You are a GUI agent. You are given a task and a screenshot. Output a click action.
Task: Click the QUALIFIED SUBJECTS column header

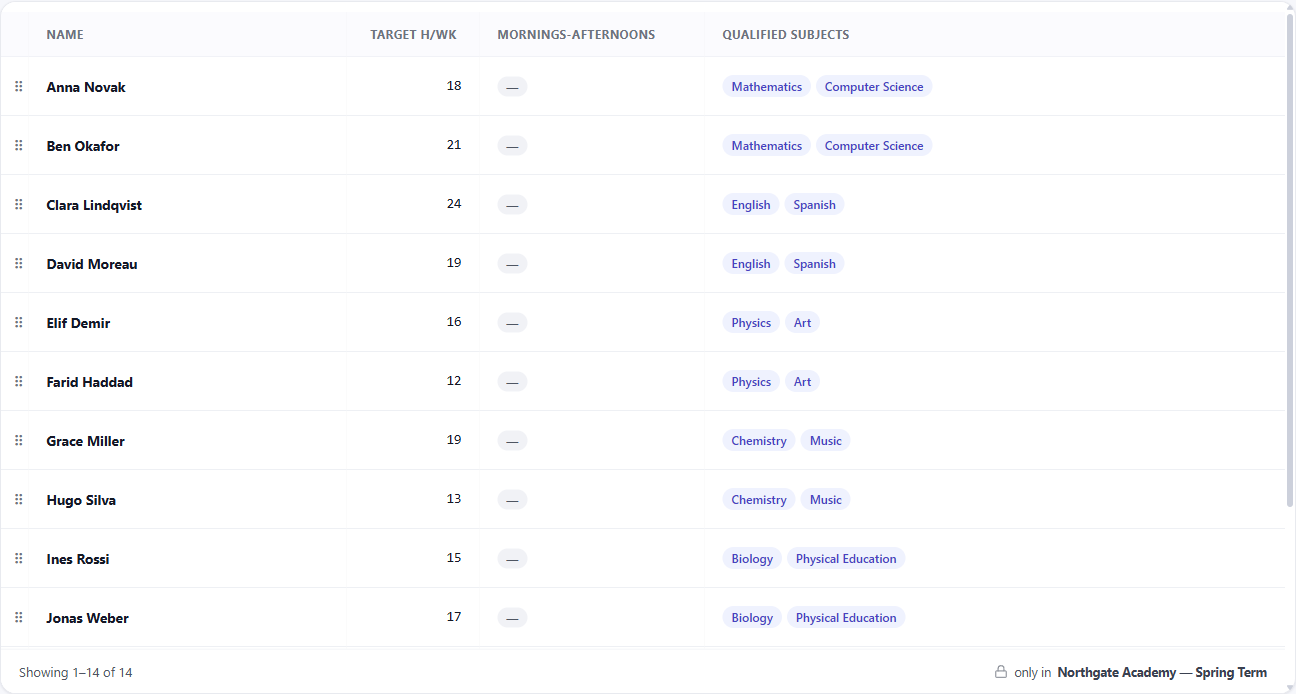pos(786,35)
